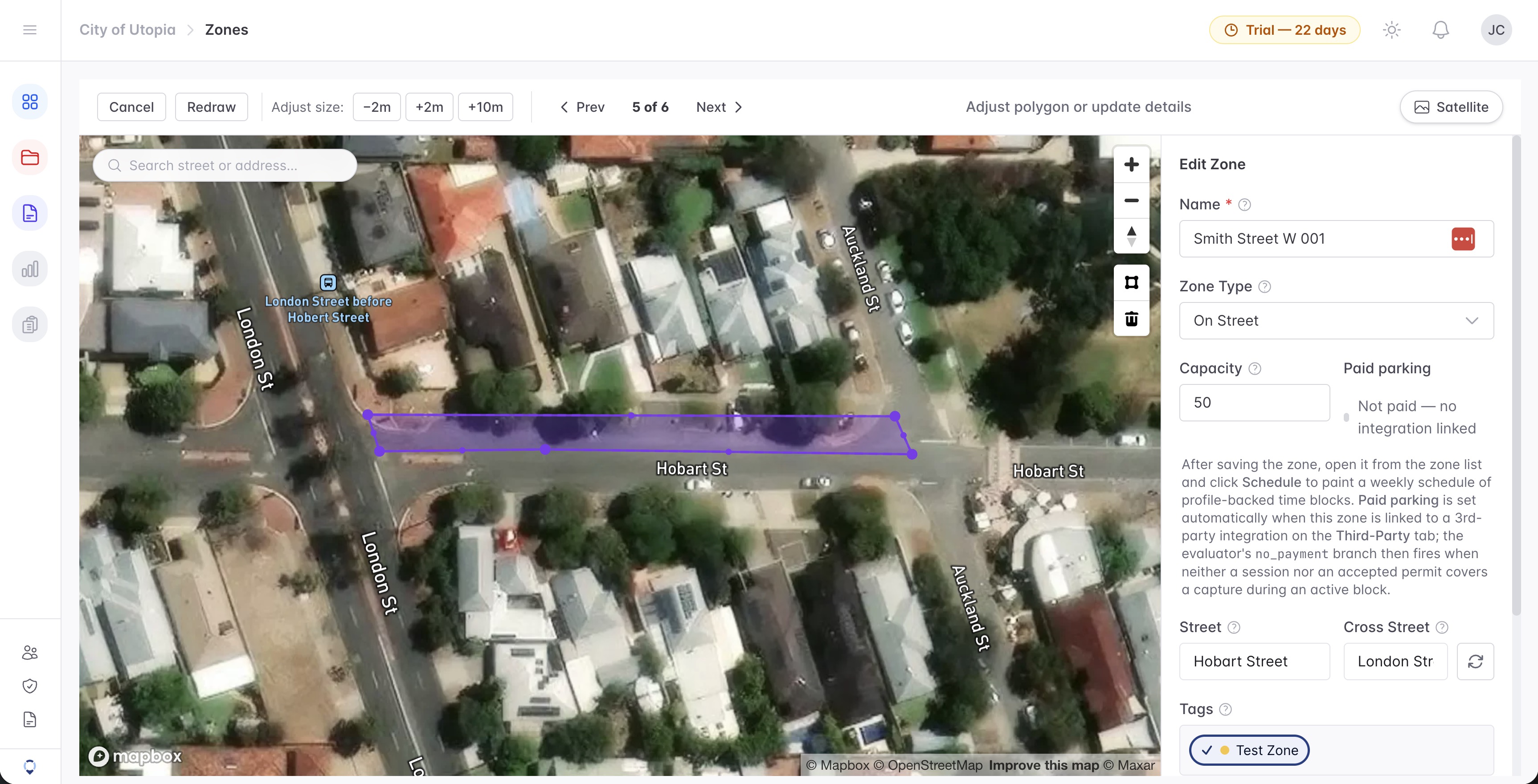Image resolution: width=1538 pixels, height=784 pixels.
Task: Click the refresh cross street icon
Action: point(1475,661)
